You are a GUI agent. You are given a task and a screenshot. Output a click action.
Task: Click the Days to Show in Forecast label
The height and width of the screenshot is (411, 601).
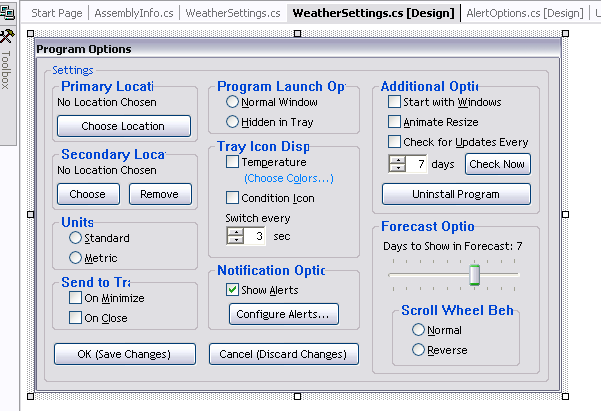point(453,246)
